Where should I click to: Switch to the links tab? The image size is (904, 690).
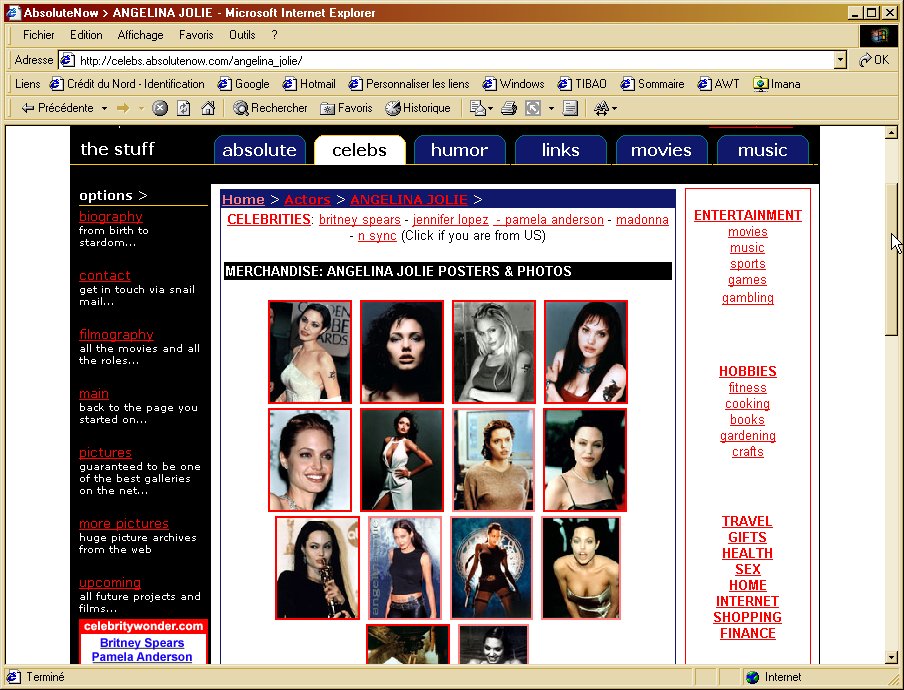(x=560, y=150)
